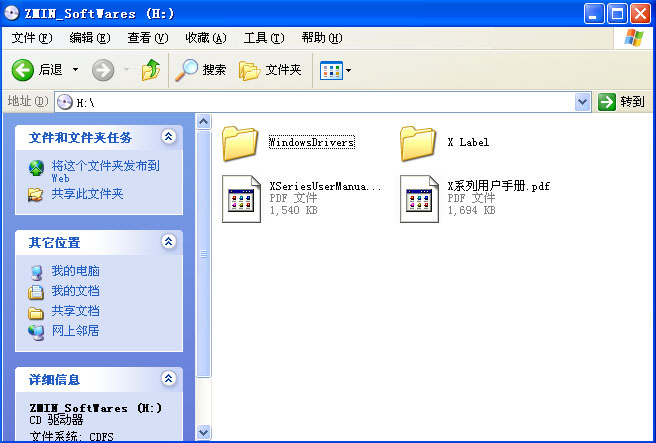
Task: Expand the address bar dropdown list
Action: click(x=582, y=102)
